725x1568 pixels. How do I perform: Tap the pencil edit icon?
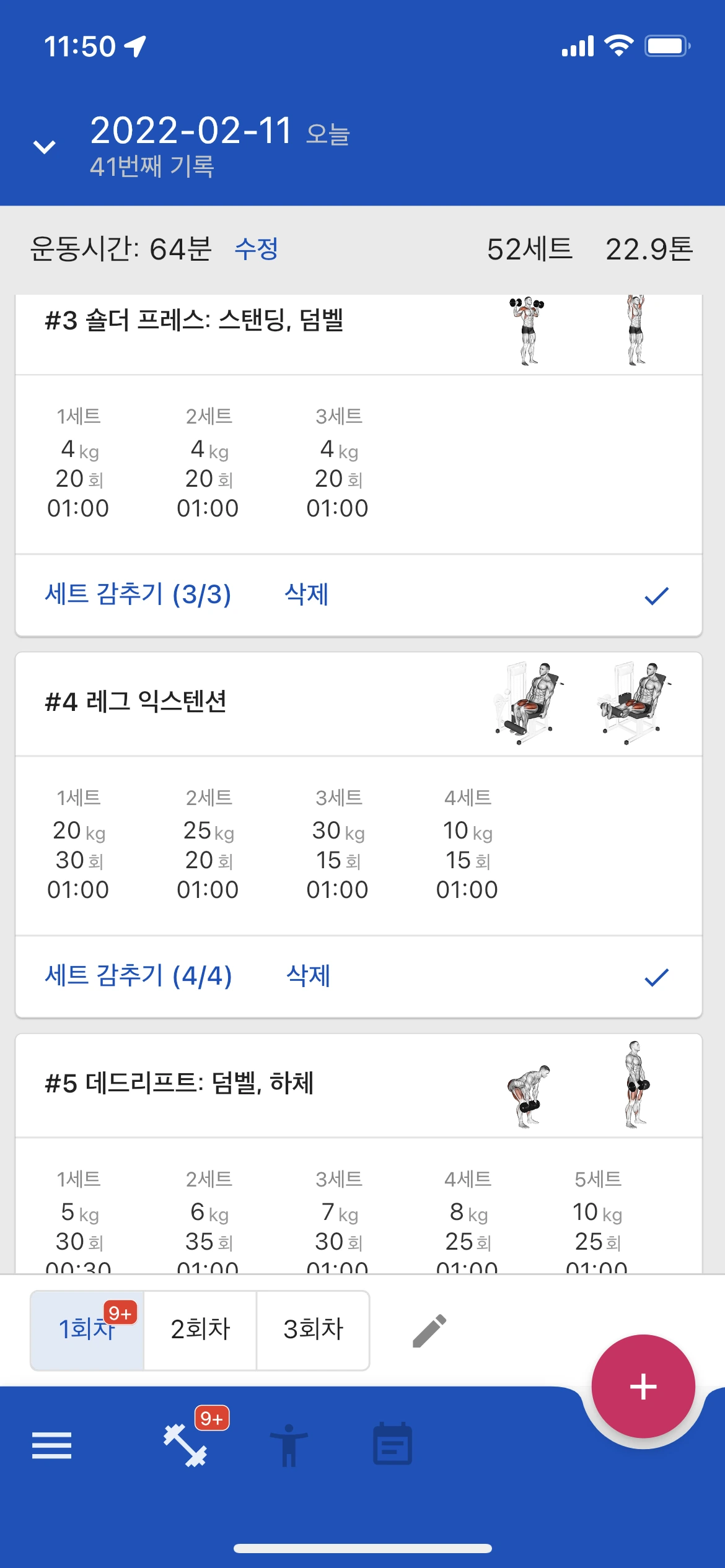pos(429,1330)
